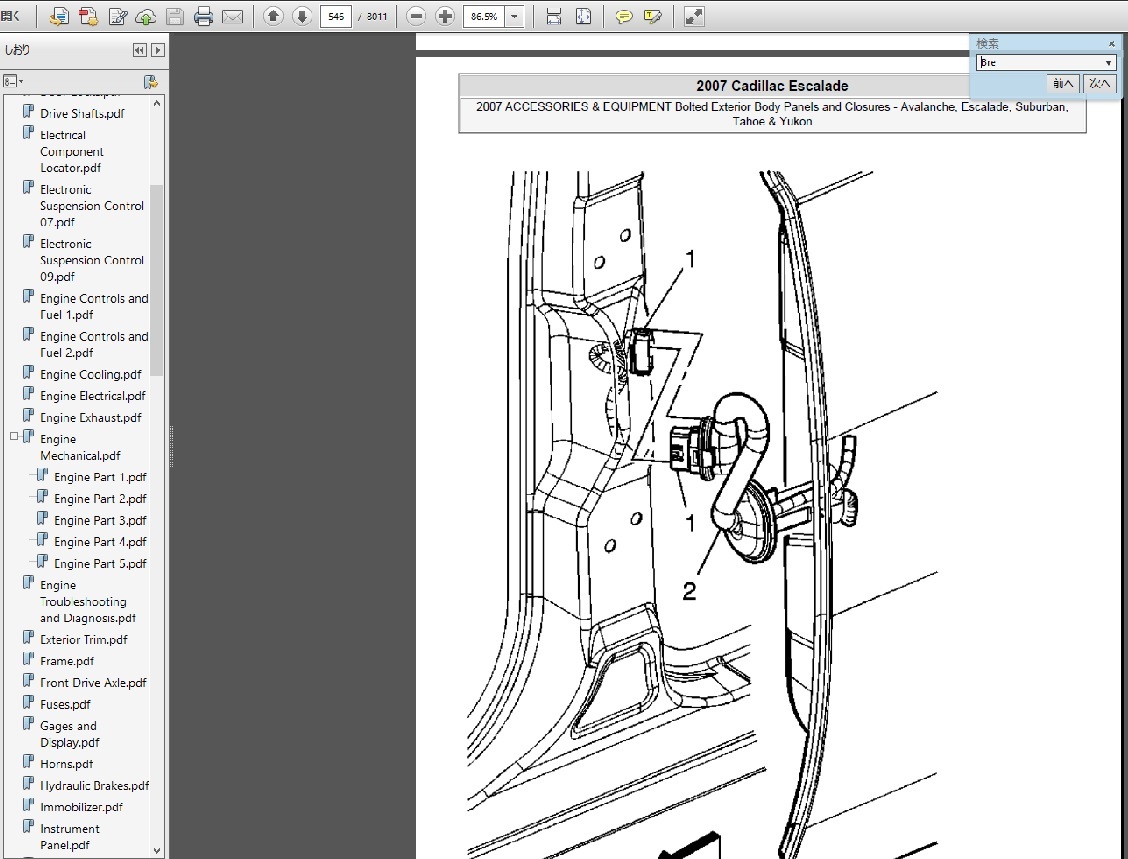Select the Engine Mechanical.pdf bookmark label
Viewport: 1128px width, 859px height.
click(80, 447)
